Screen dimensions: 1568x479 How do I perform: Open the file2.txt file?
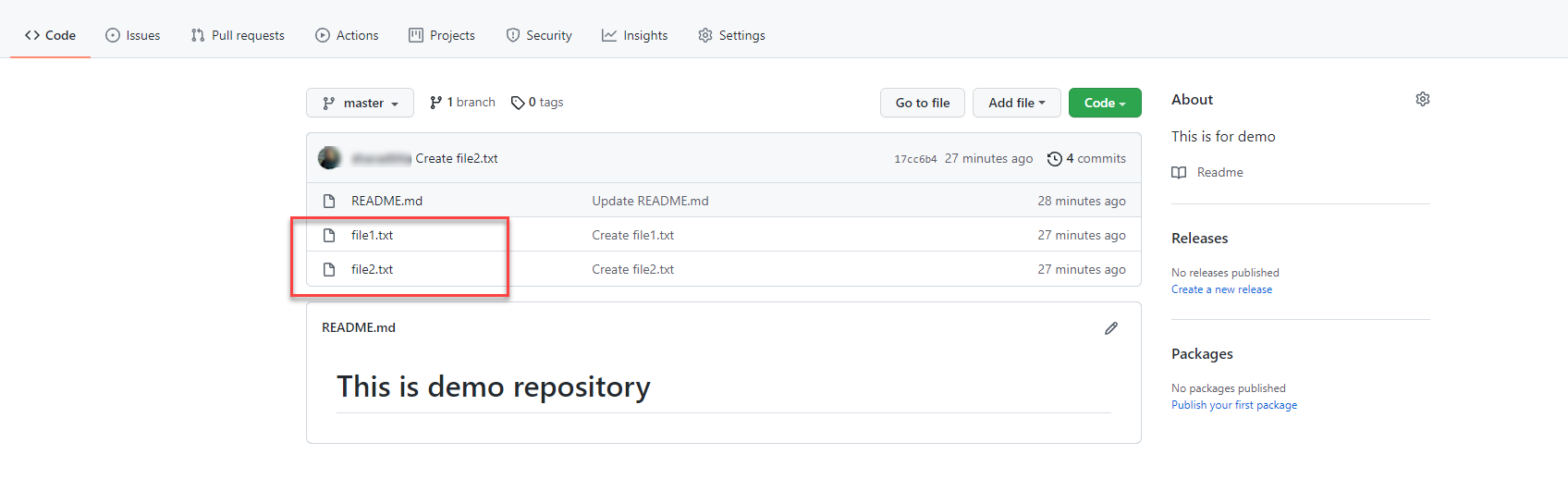pyautogui.click(x=372, y=269)
